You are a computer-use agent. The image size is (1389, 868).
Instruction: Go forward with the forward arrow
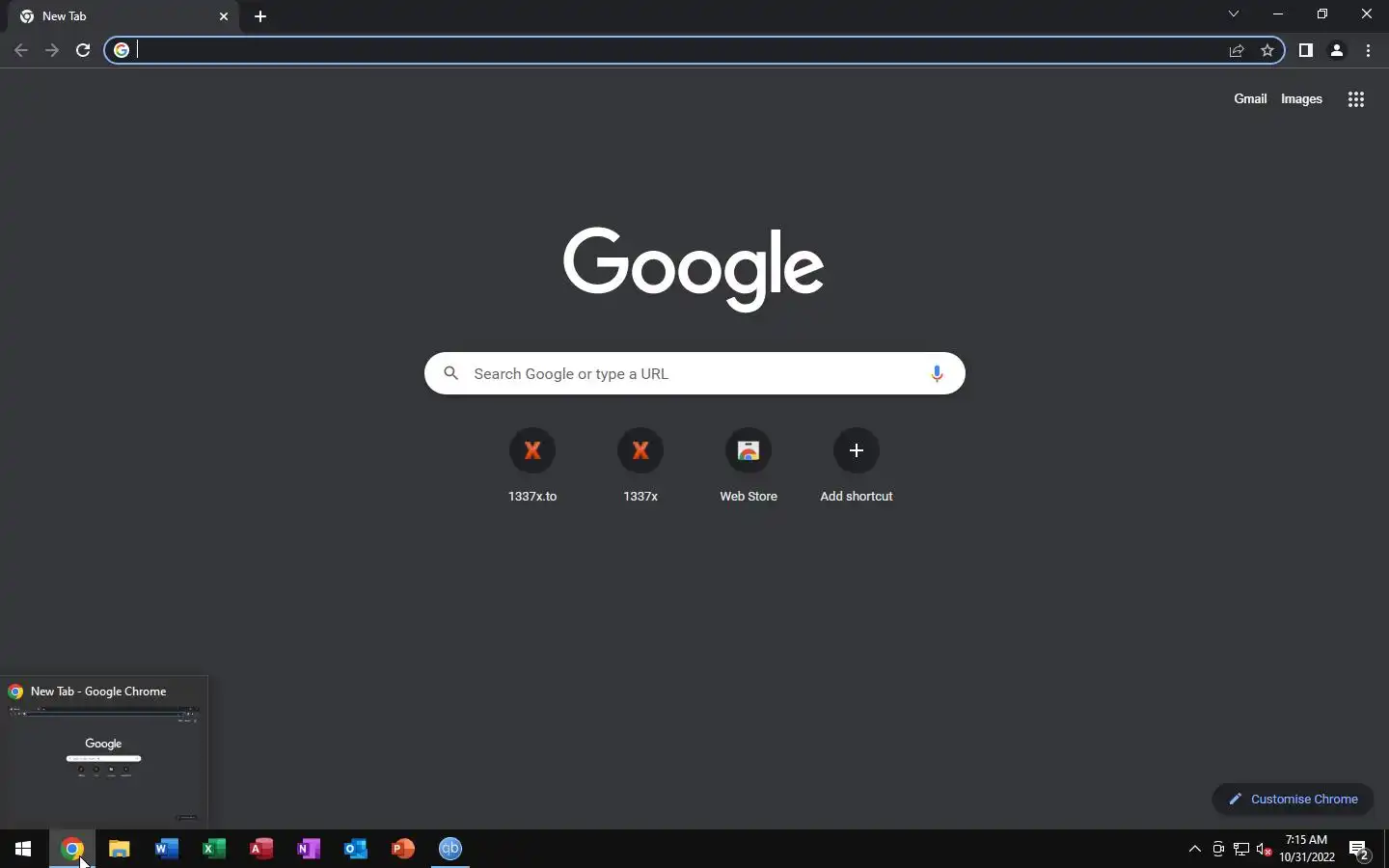tap(52, 50)
